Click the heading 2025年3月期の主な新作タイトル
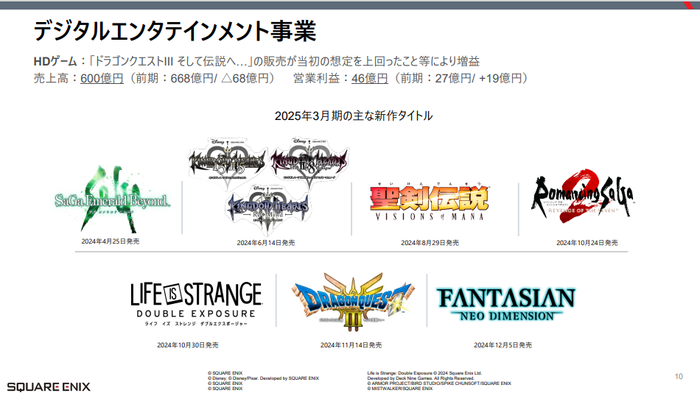 click(x=354, y=116)
